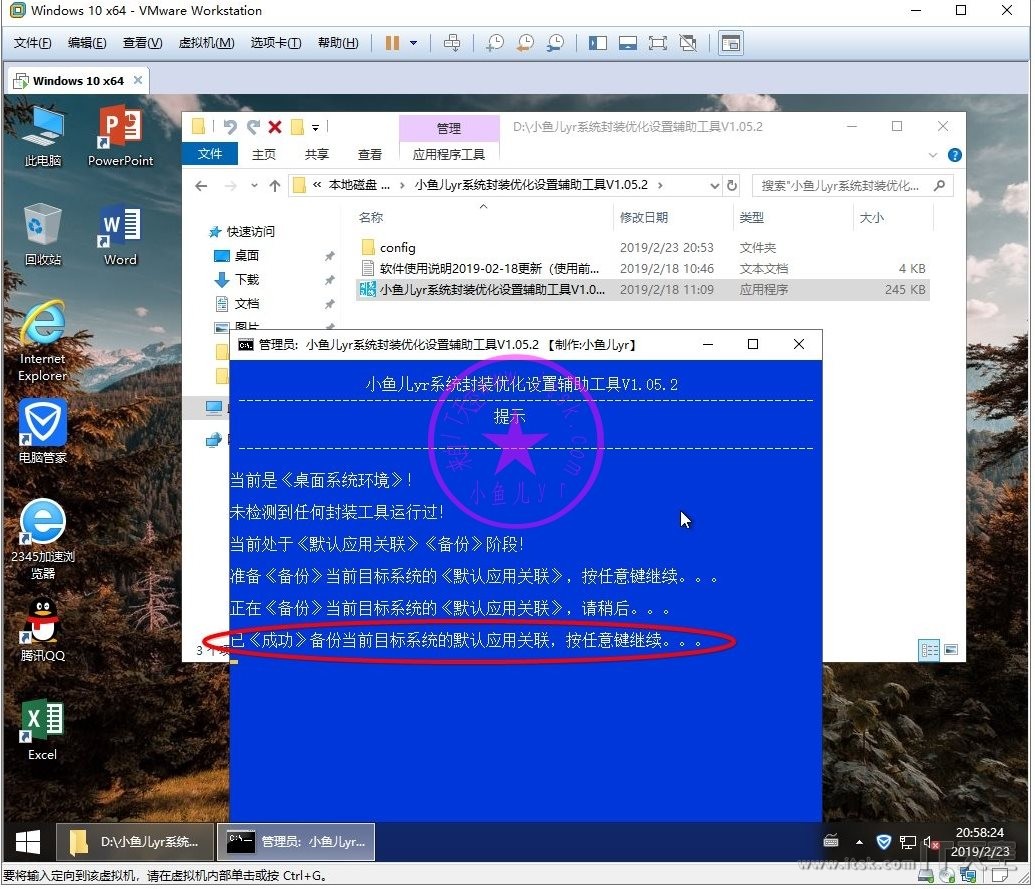Open 快速访问 in Explorer navigation pane

pyautogui.click(x=250, y=232)
